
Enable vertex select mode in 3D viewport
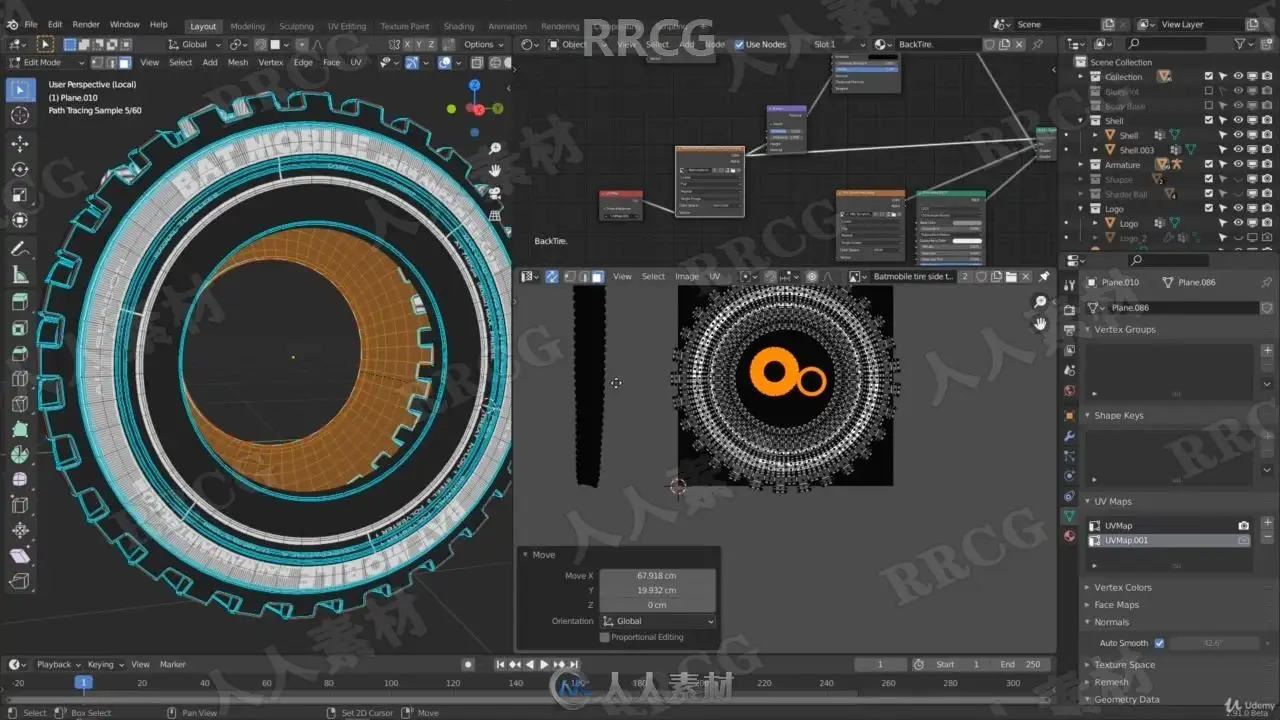(98, 62)
